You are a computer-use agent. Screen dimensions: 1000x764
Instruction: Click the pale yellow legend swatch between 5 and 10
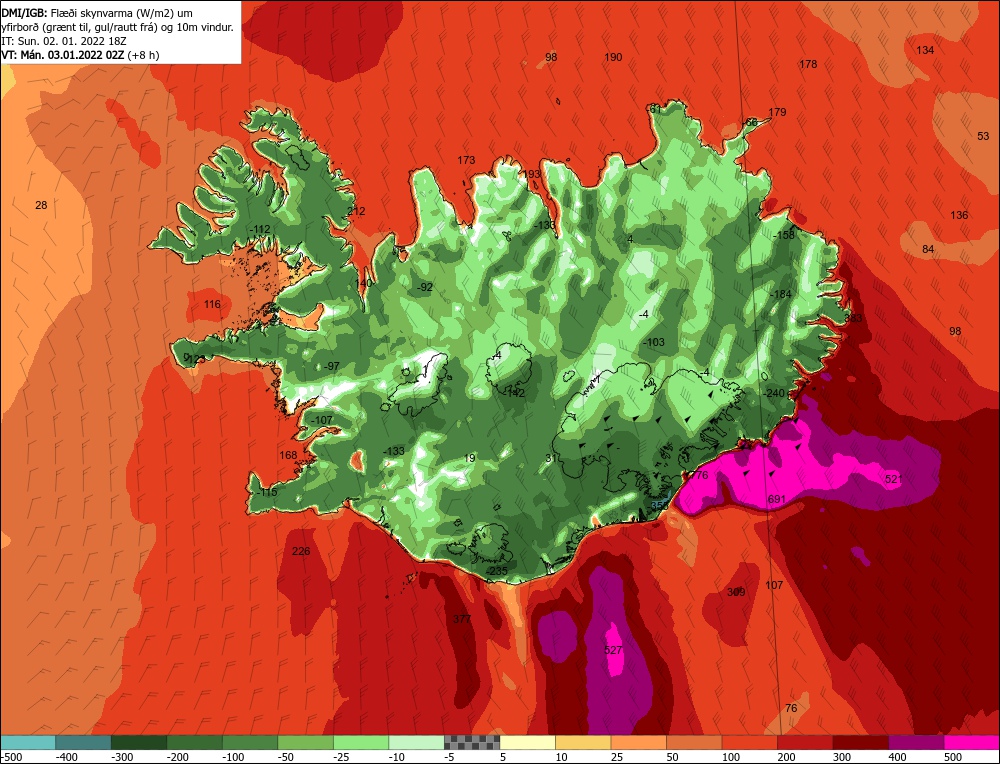[x=527, y=742]
